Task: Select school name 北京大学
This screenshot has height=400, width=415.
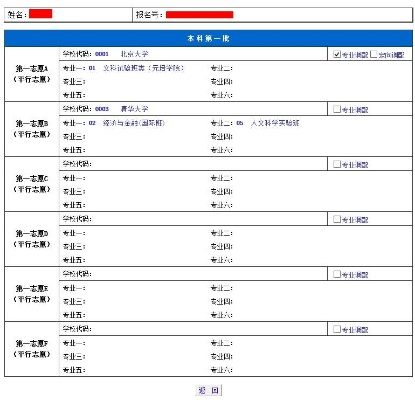Action: [134, 54]
